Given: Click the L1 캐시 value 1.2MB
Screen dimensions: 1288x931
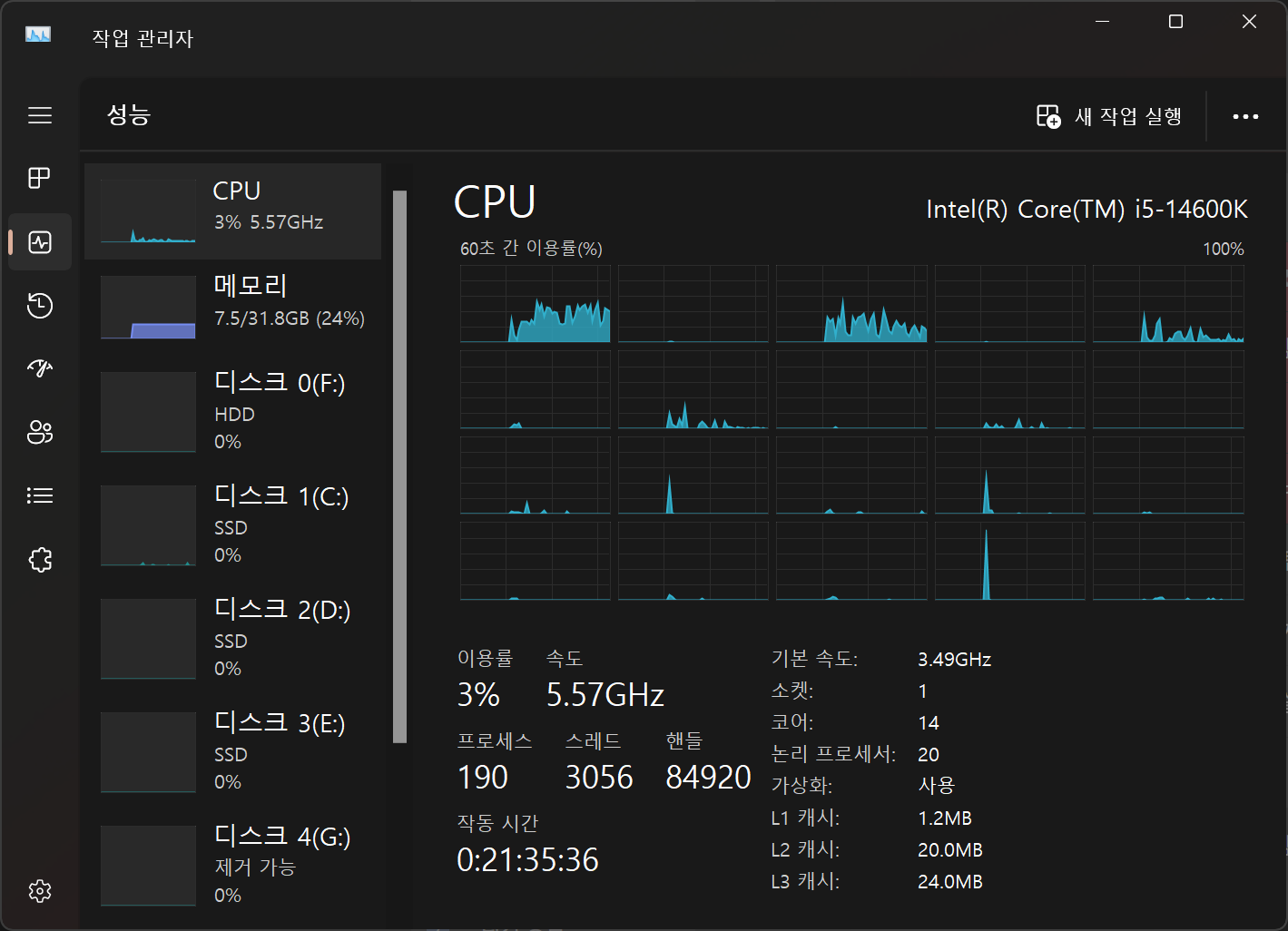Looking at the screenshot, I should pyautogui.click(x=945, y=818).
